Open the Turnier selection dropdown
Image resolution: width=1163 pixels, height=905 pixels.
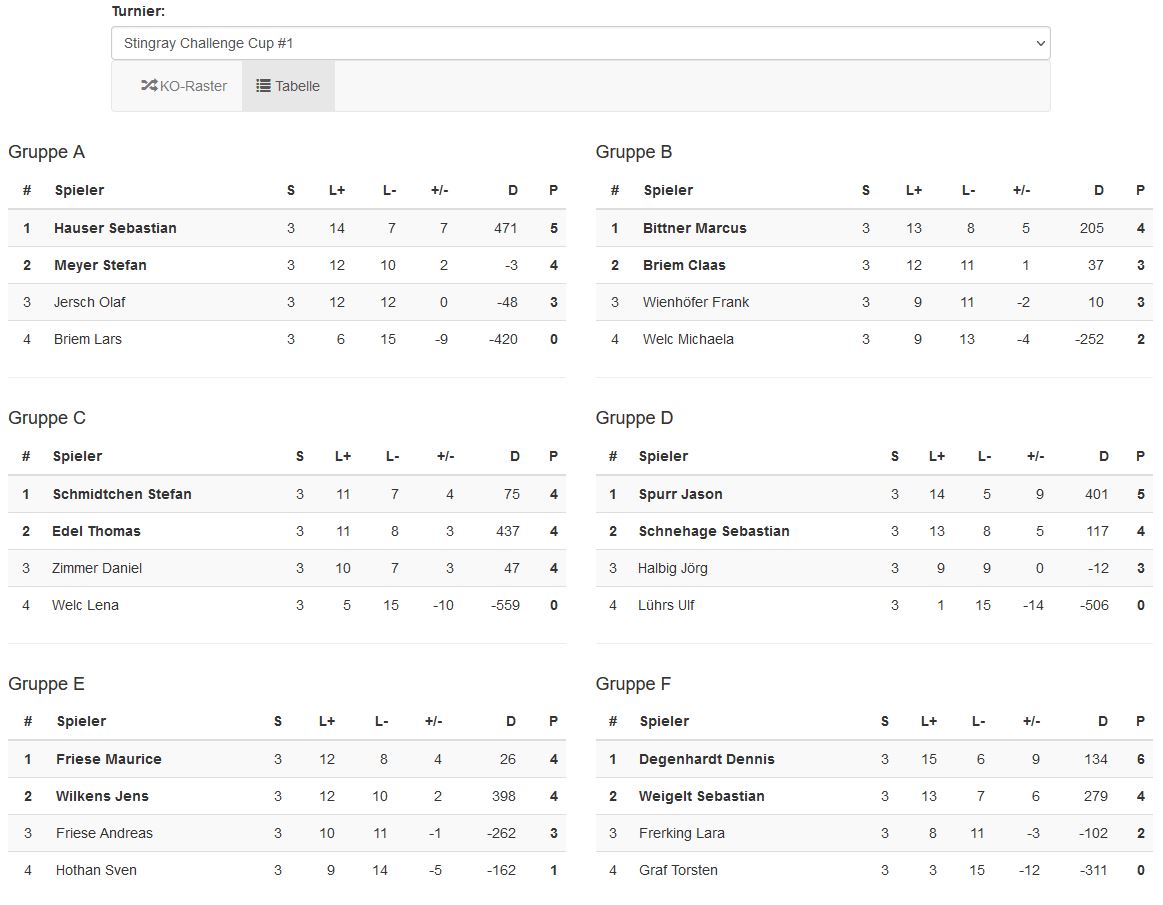point(580,43)
